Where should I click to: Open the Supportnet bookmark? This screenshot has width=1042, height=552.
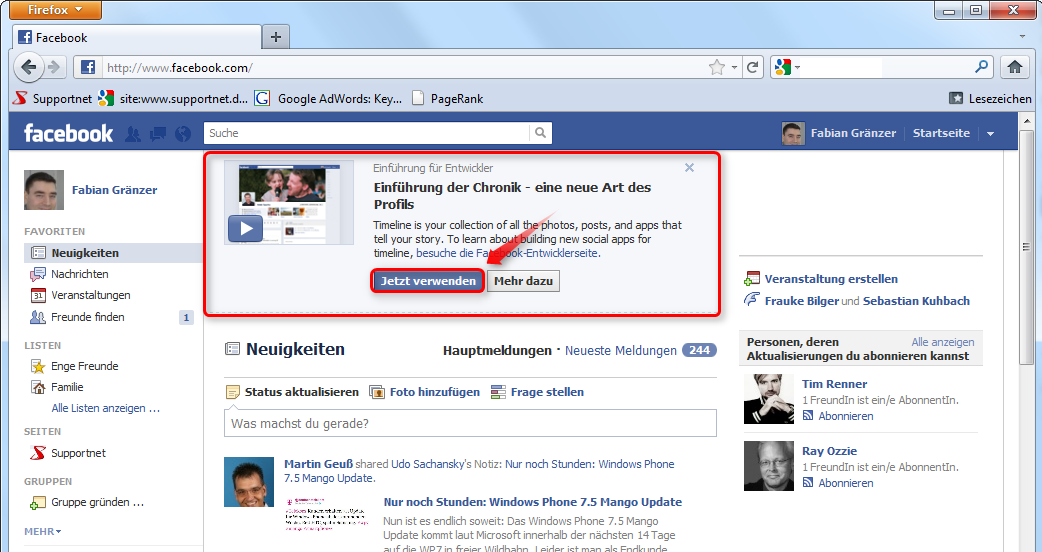(x=52, y=98)
